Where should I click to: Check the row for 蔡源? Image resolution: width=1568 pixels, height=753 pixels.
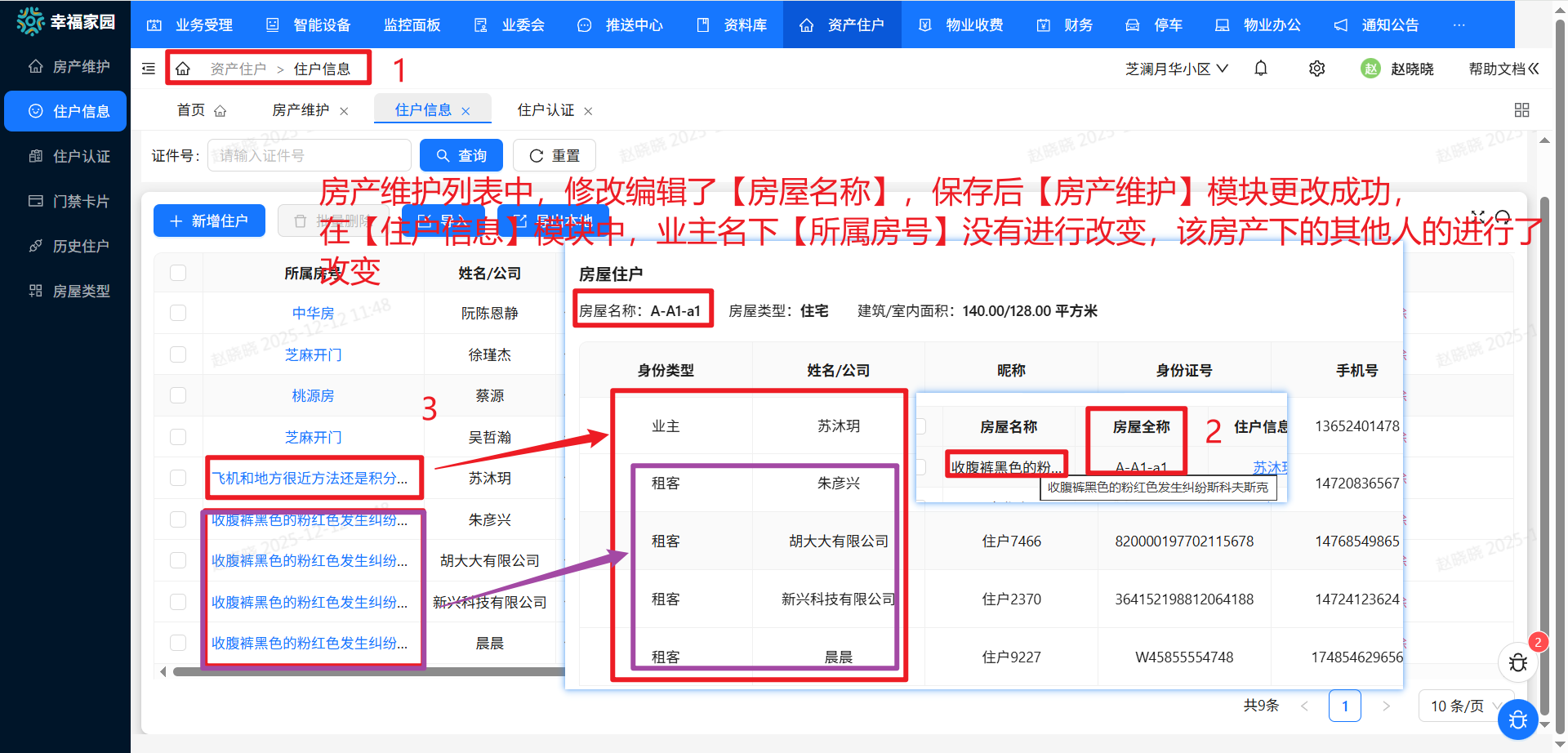(x=178, y=395)
